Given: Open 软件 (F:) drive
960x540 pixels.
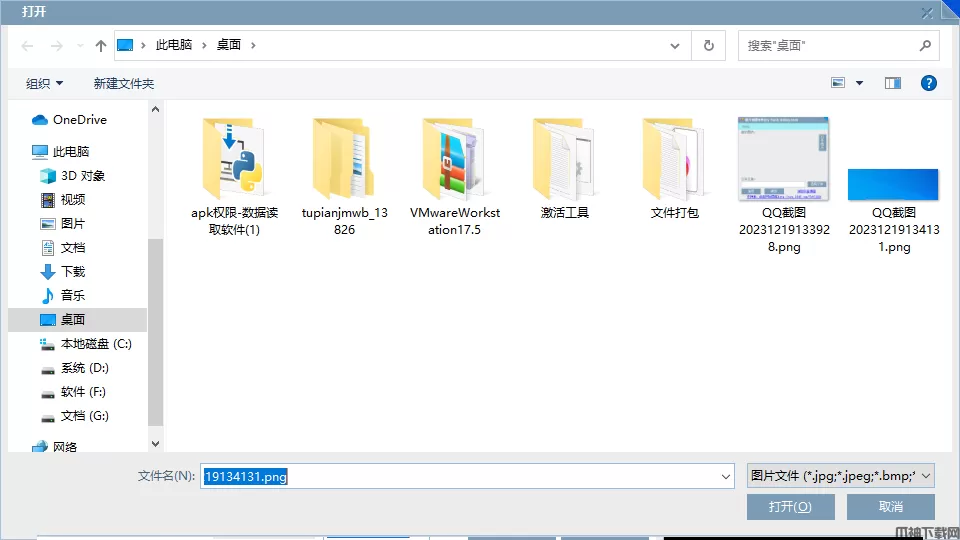Looking at the screenshot, I should pos(73,392).
